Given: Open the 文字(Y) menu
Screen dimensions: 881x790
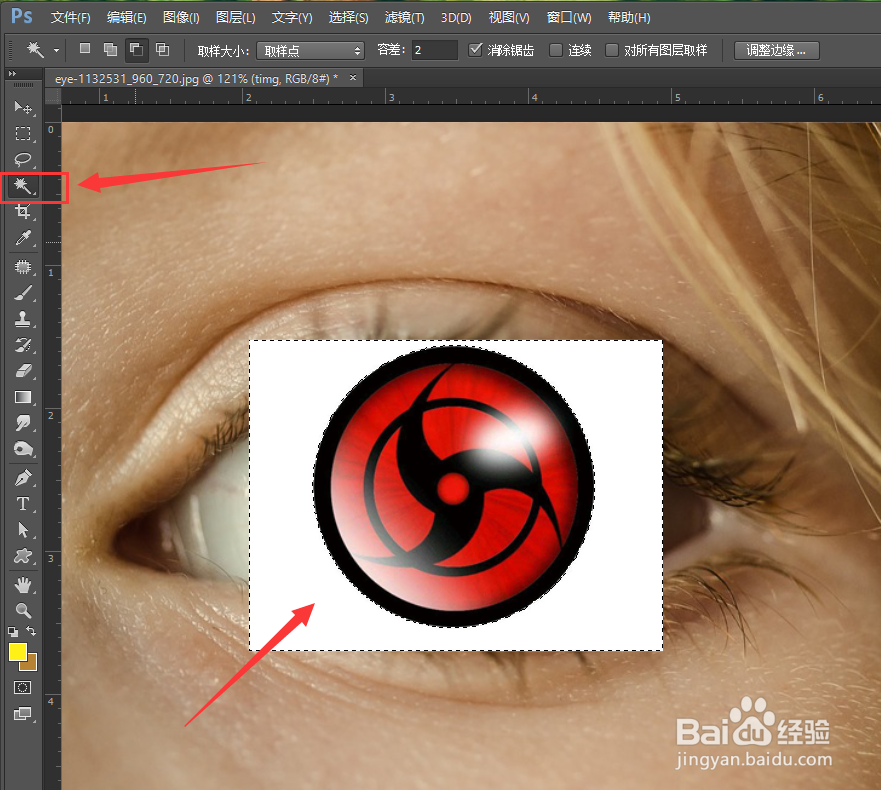Looking at the screenshot, I should pyautogui.click(x=292, y=18).
